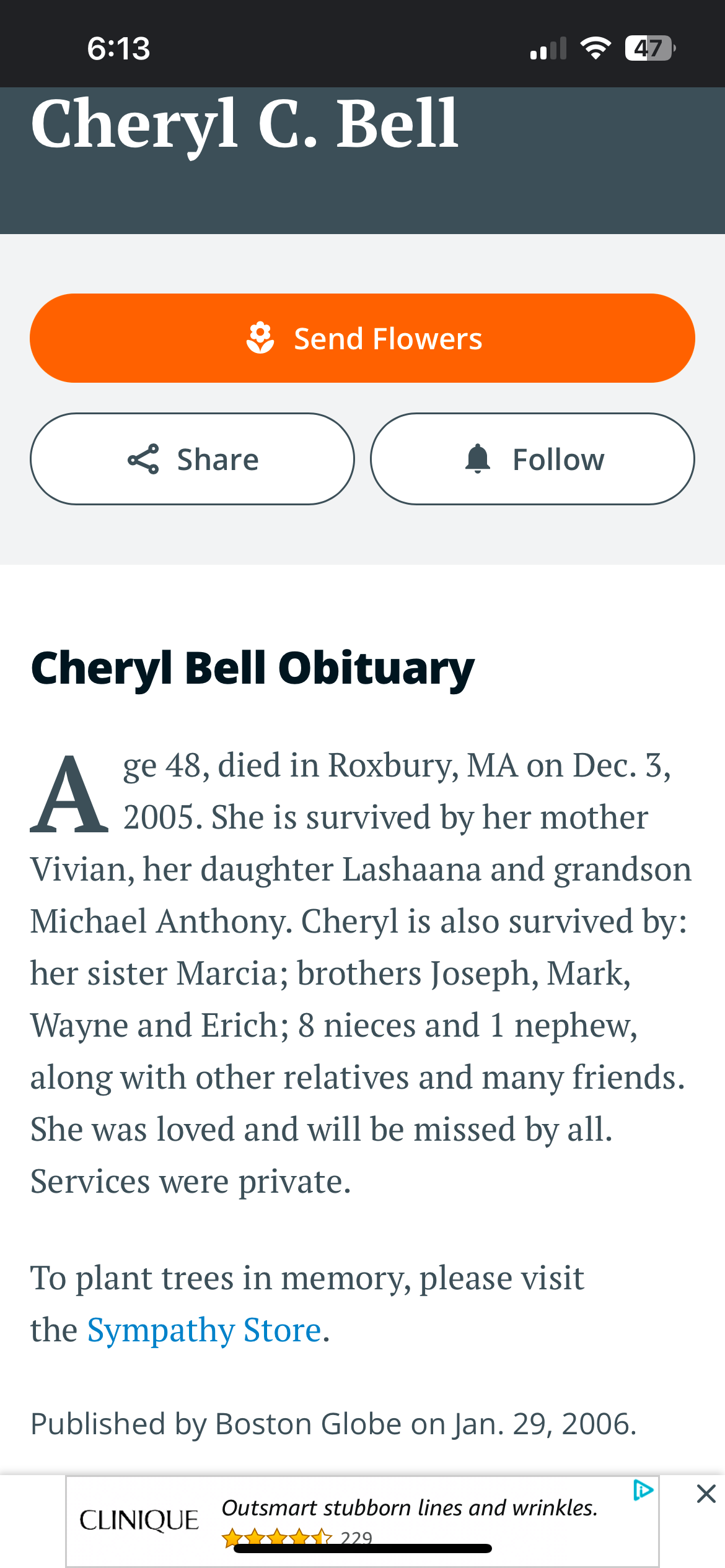Screen dimensions: 725x1568
Task: Tap the home indicator bar at bottom
Action: coord(362,1548)
